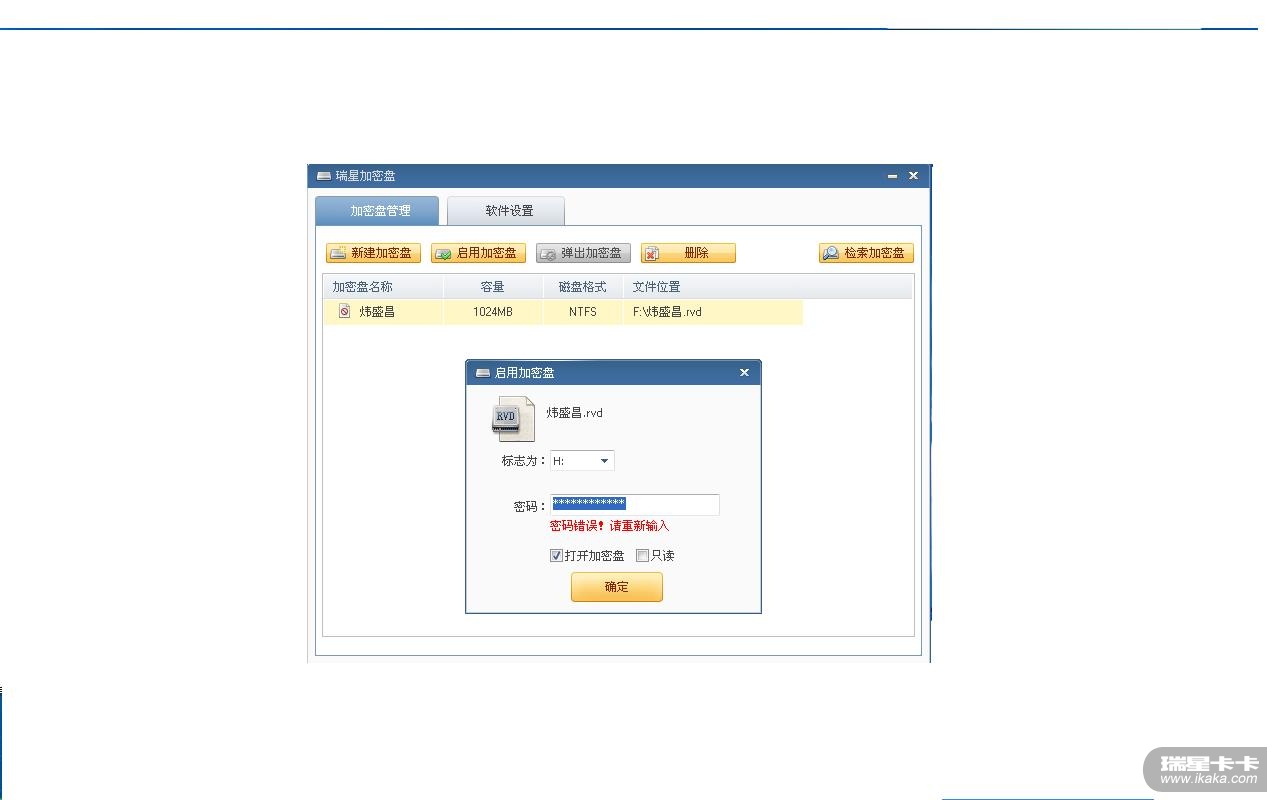
Task: Open the 软件设置 tab
Action: [x=506, y=211]
